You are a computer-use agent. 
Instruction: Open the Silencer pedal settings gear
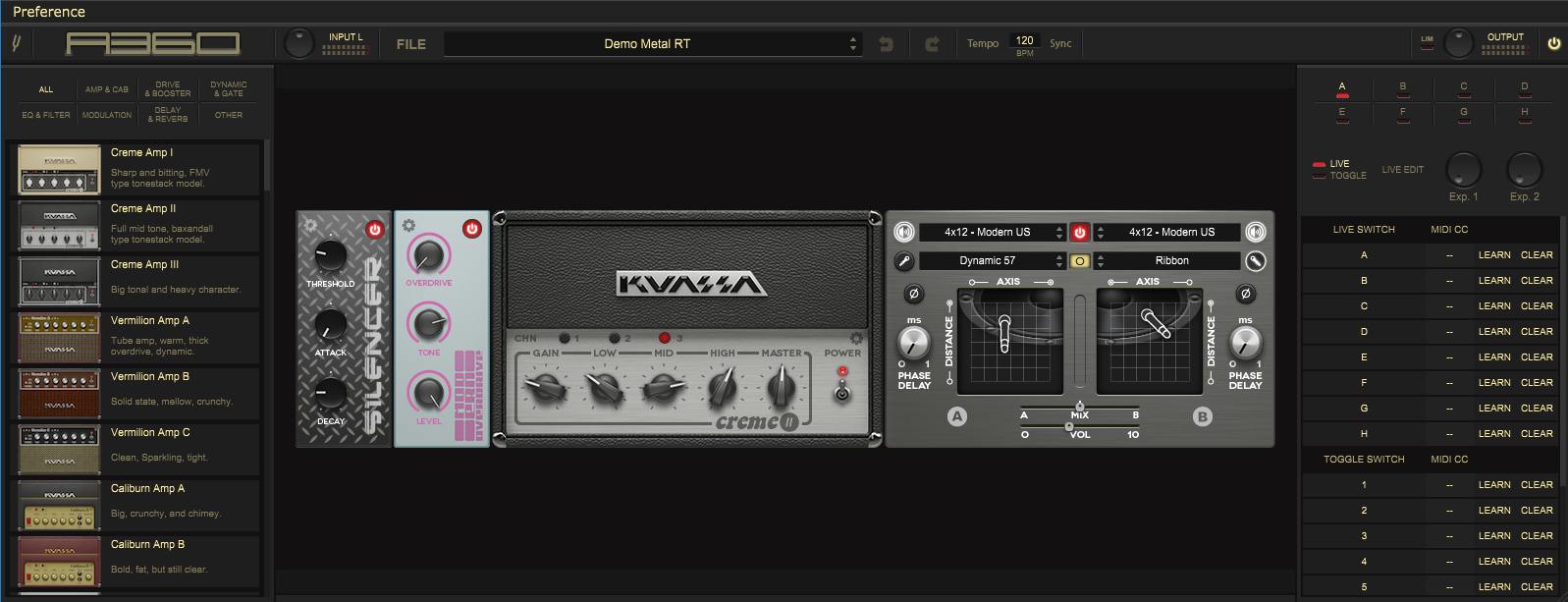(311, 225)
